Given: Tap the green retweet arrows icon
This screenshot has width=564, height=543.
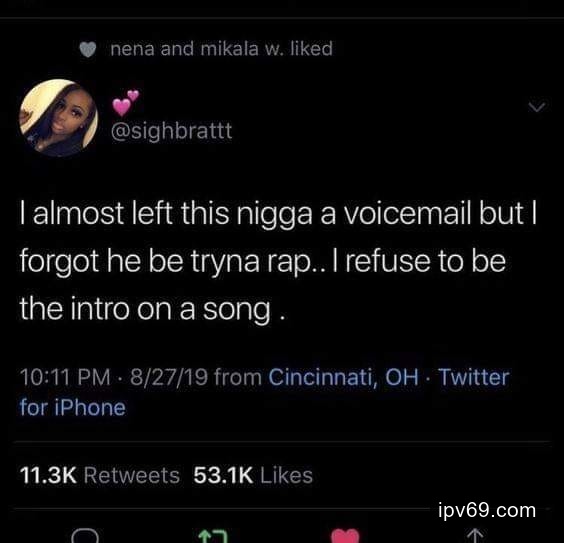Looking at the screenshot, I should (x=213, y=537).
